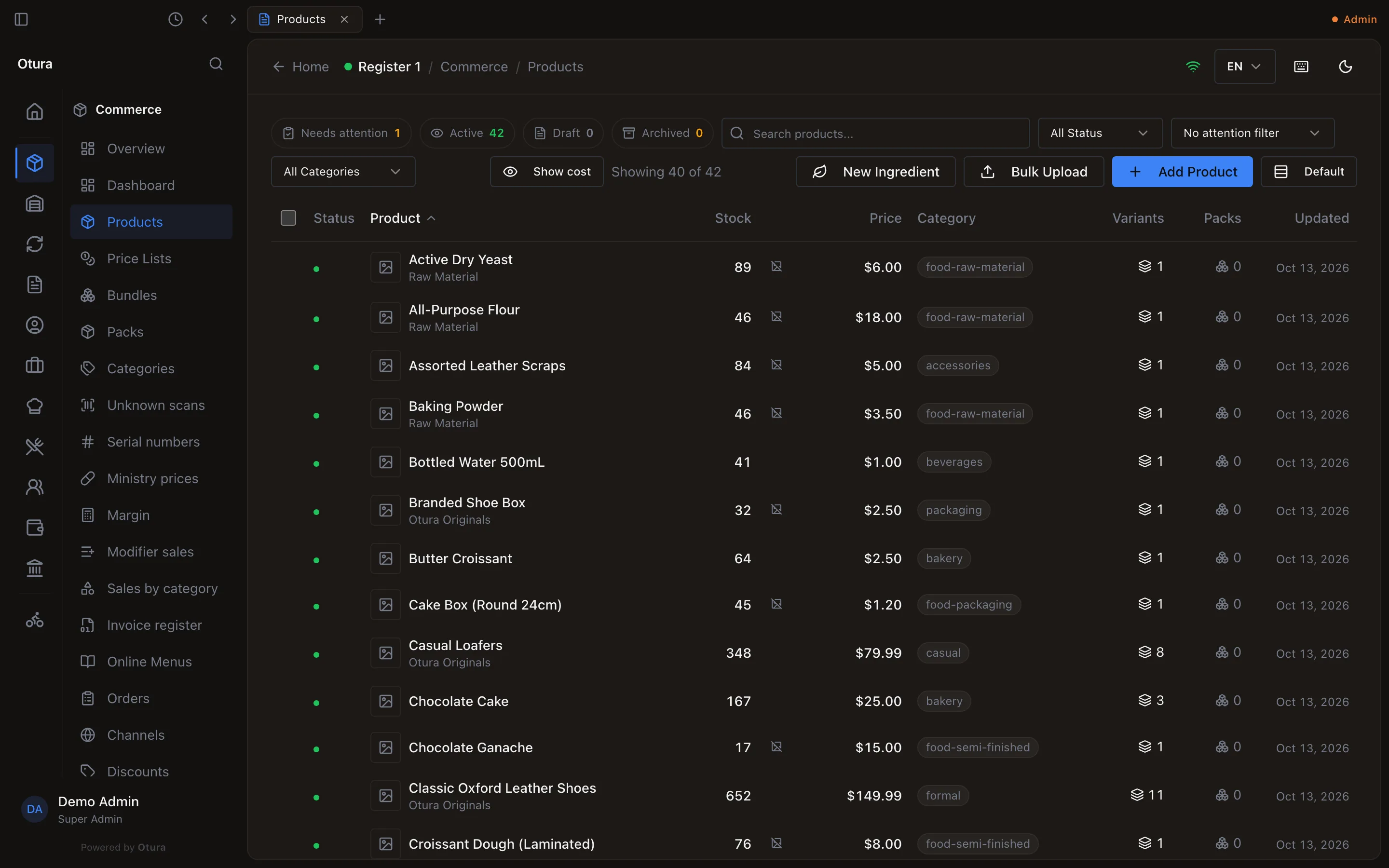Open the All Status dropdown

(x=1100, y=133)
